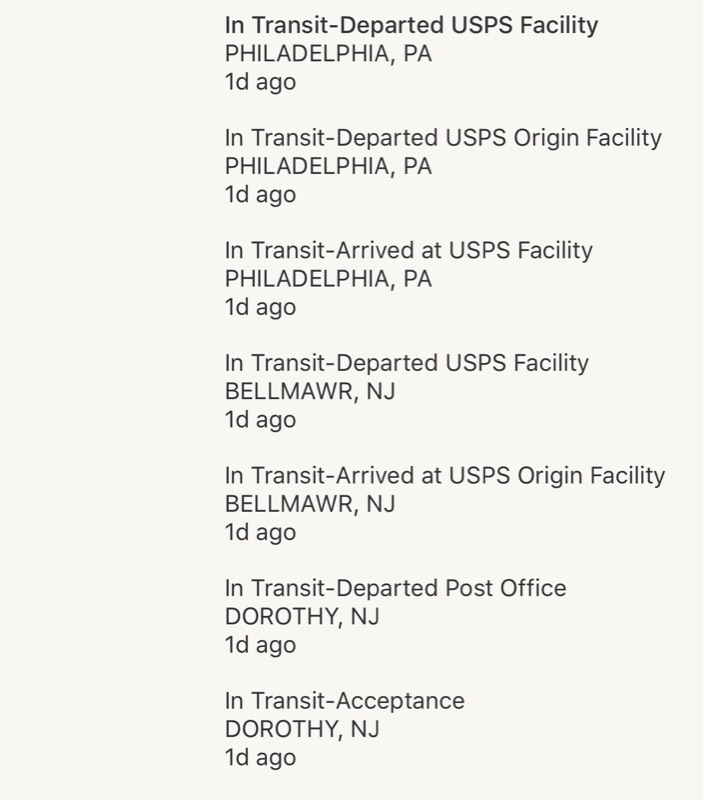Viewport: 704px width, 800px height.
Task: Click the Bellmawr "Departed USPS Facility" status
Action: click(x=406, y=363)
